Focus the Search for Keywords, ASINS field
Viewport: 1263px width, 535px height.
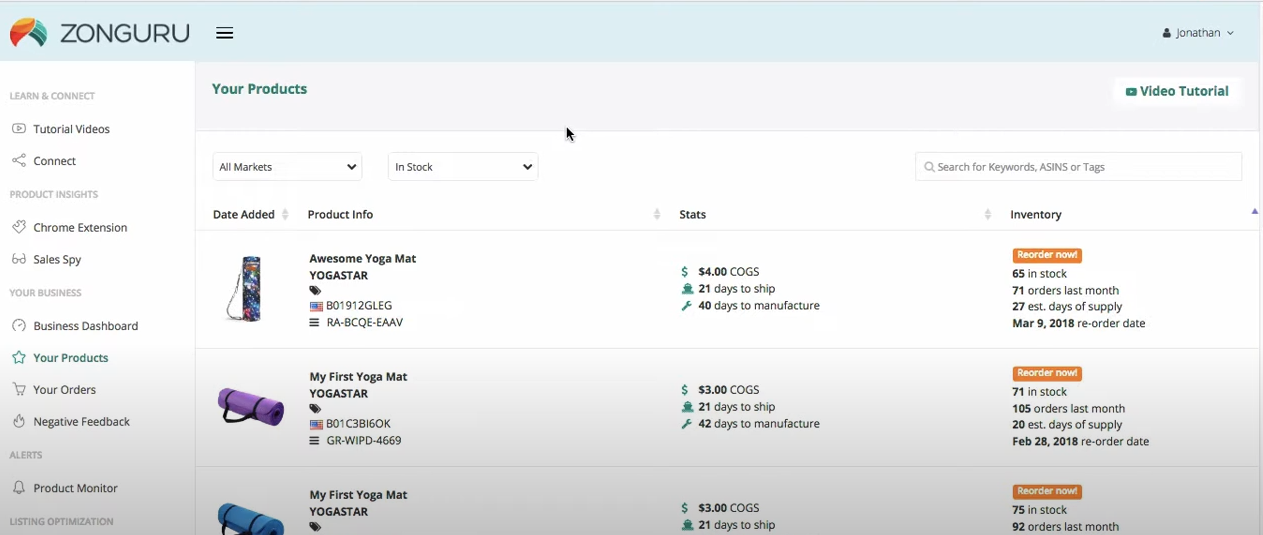(x=1078, y=167)
